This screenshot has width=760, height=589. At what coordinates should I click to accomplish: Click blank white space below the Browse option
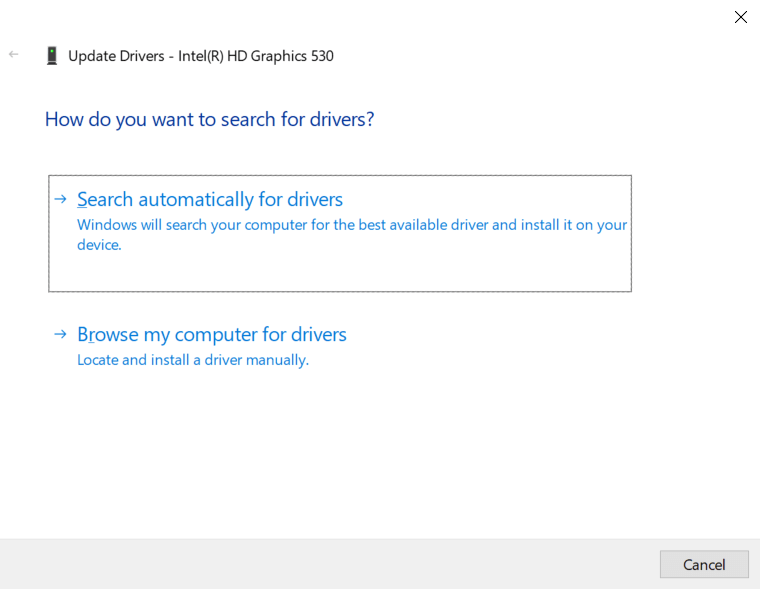point(380,450)
